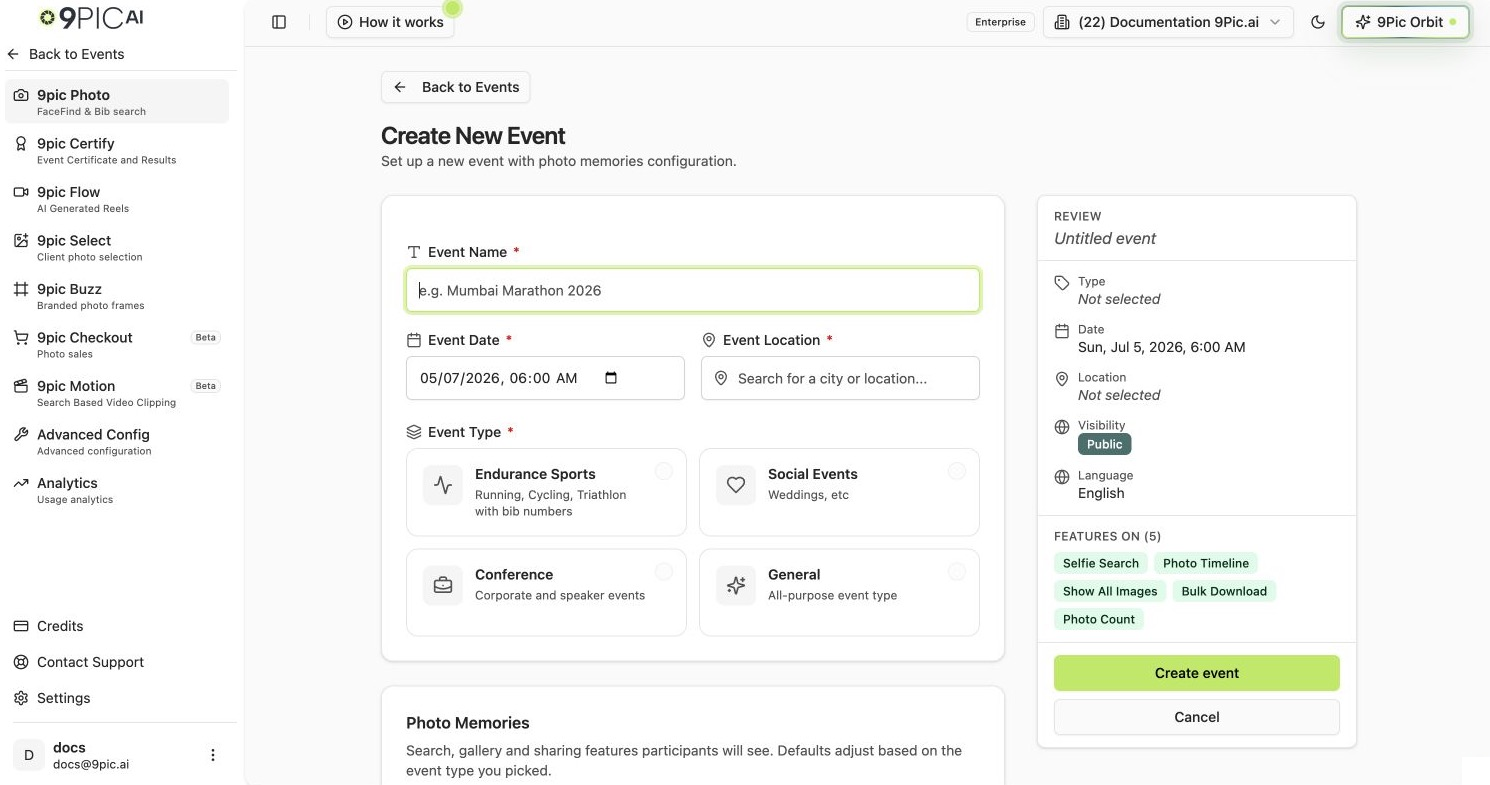Open the docs account three-dot menu
The width and height of the screenshot is (1490, 785).
(x=213, y=755)
